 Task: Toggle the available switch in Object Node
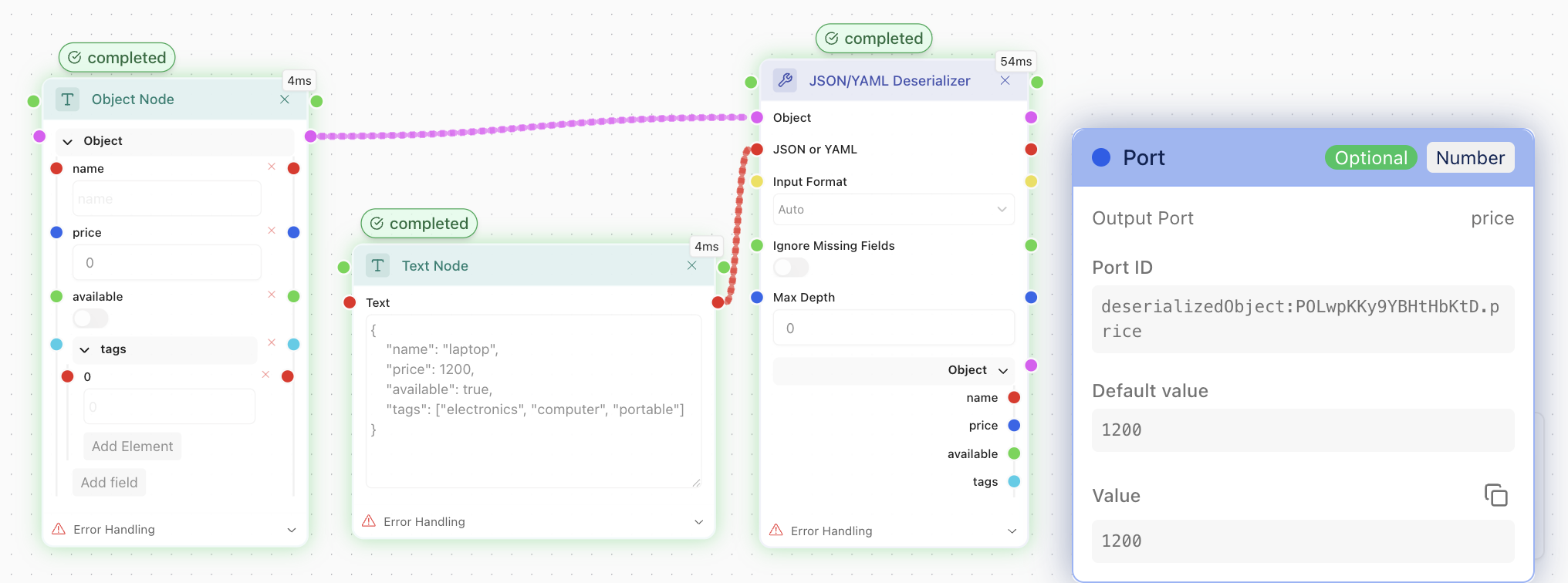90,318
